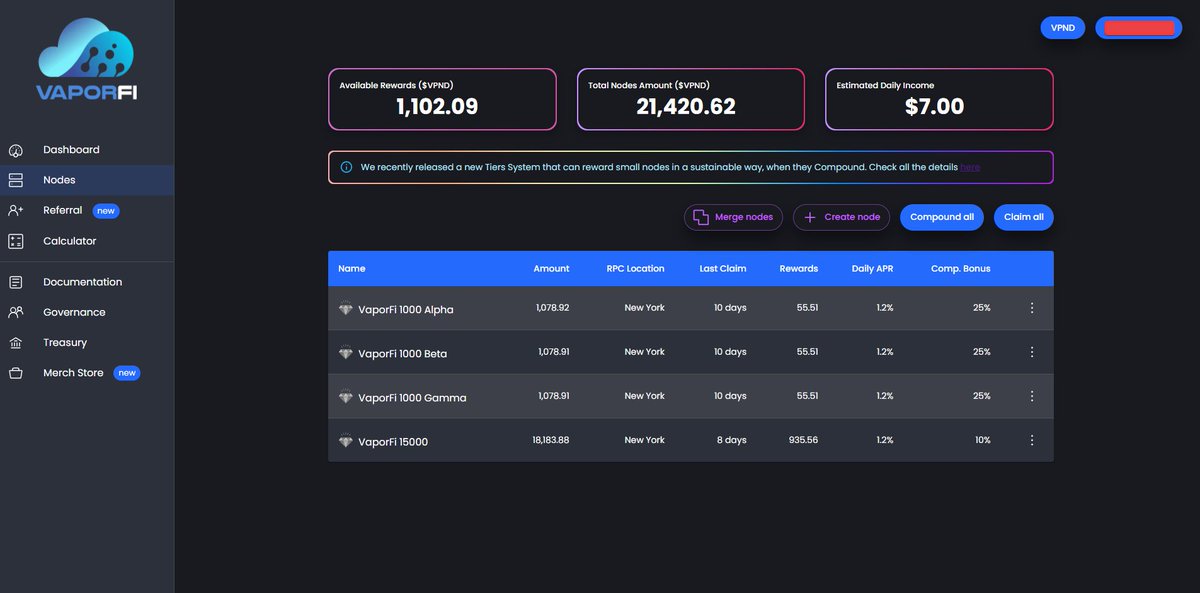Click the 935.56 rewards value
The height and width of the screenshot is (593, 1200).
tap(803, 440)
